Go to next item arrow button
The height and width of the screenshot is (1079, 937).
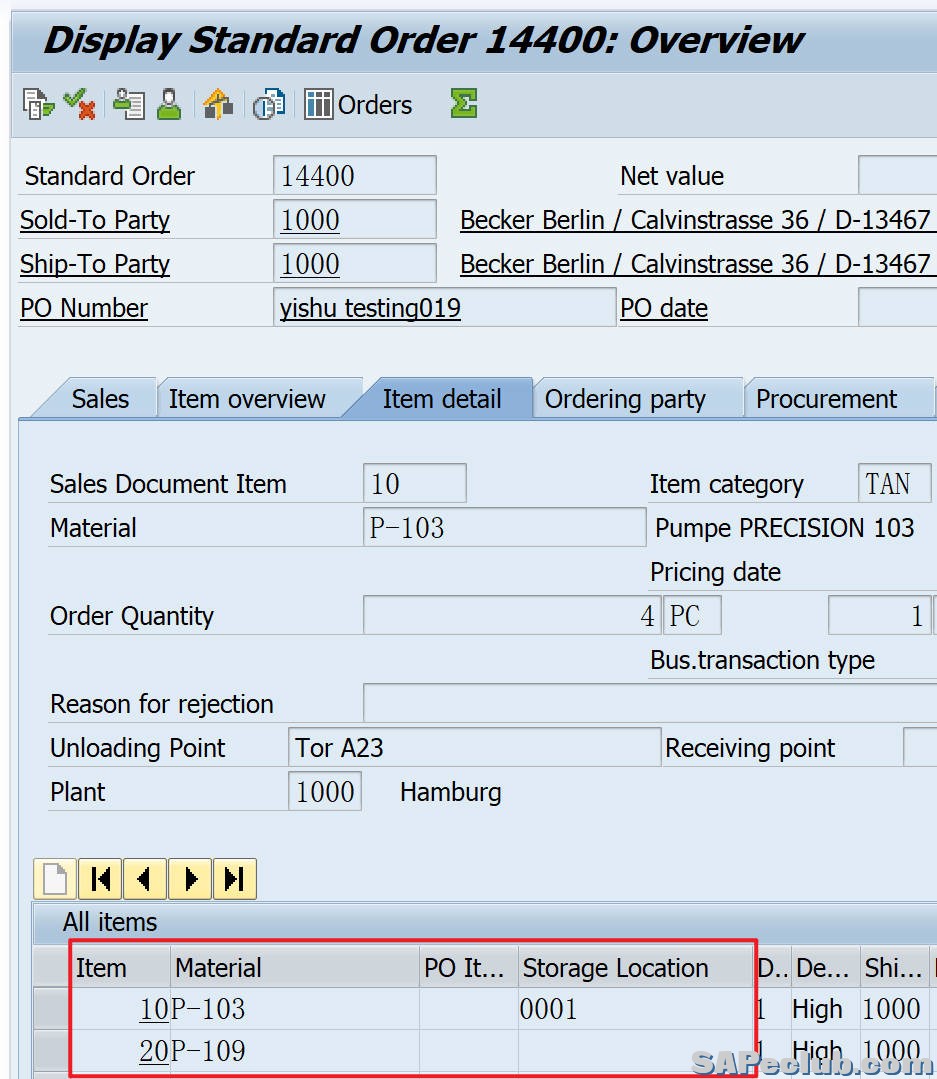point(190,879)
